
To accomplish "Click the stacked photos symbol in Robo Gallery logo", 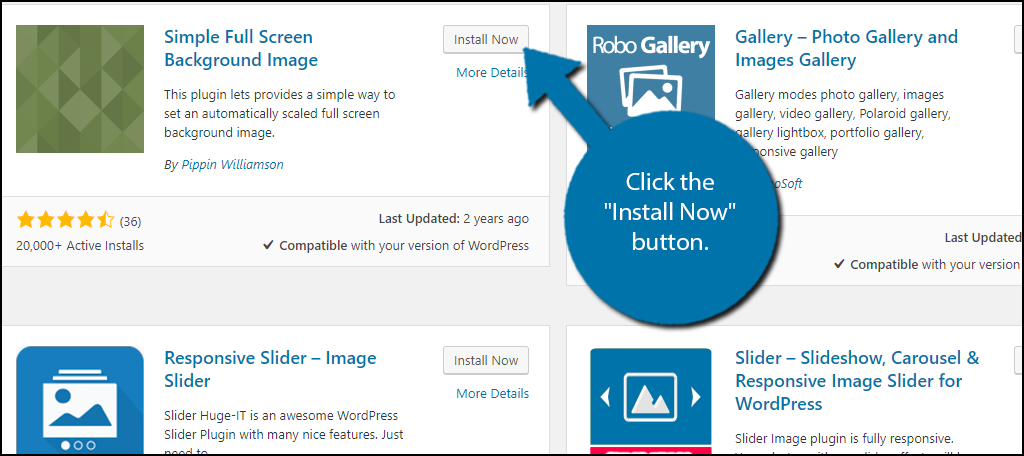I will click(650, 88).
